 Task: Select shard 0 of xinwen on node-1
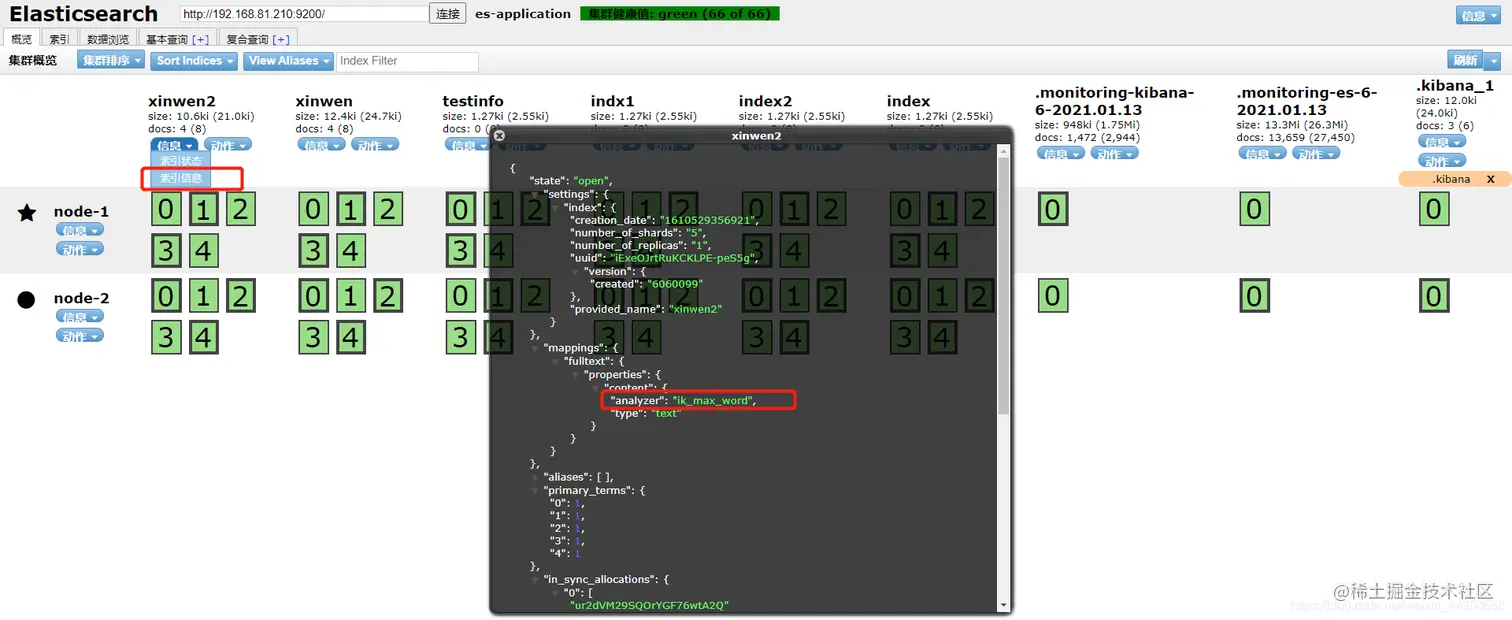313,209
